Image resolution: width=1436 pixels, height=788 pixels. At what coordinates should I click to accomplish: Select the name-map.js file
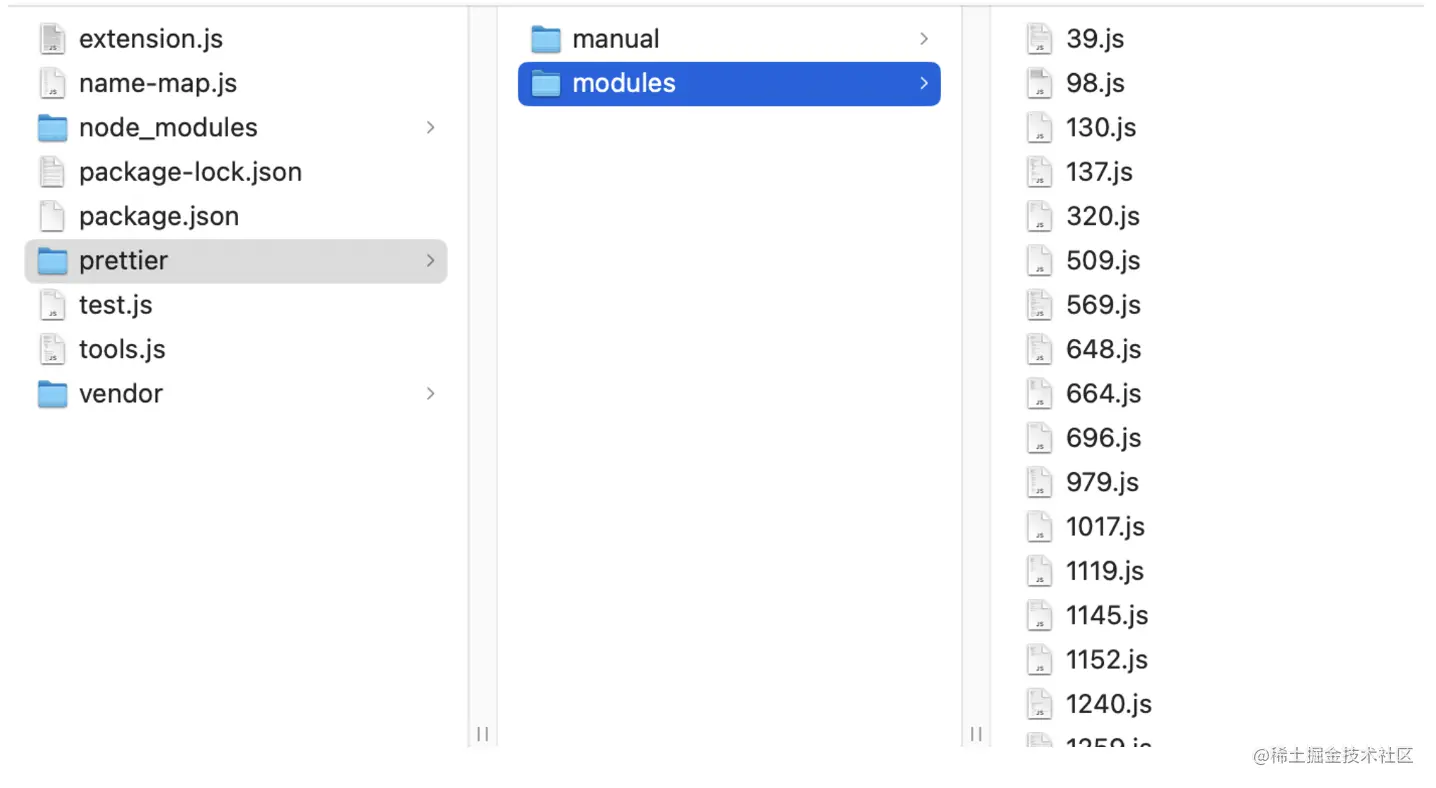pyautogui.click(x=157, y=84)
